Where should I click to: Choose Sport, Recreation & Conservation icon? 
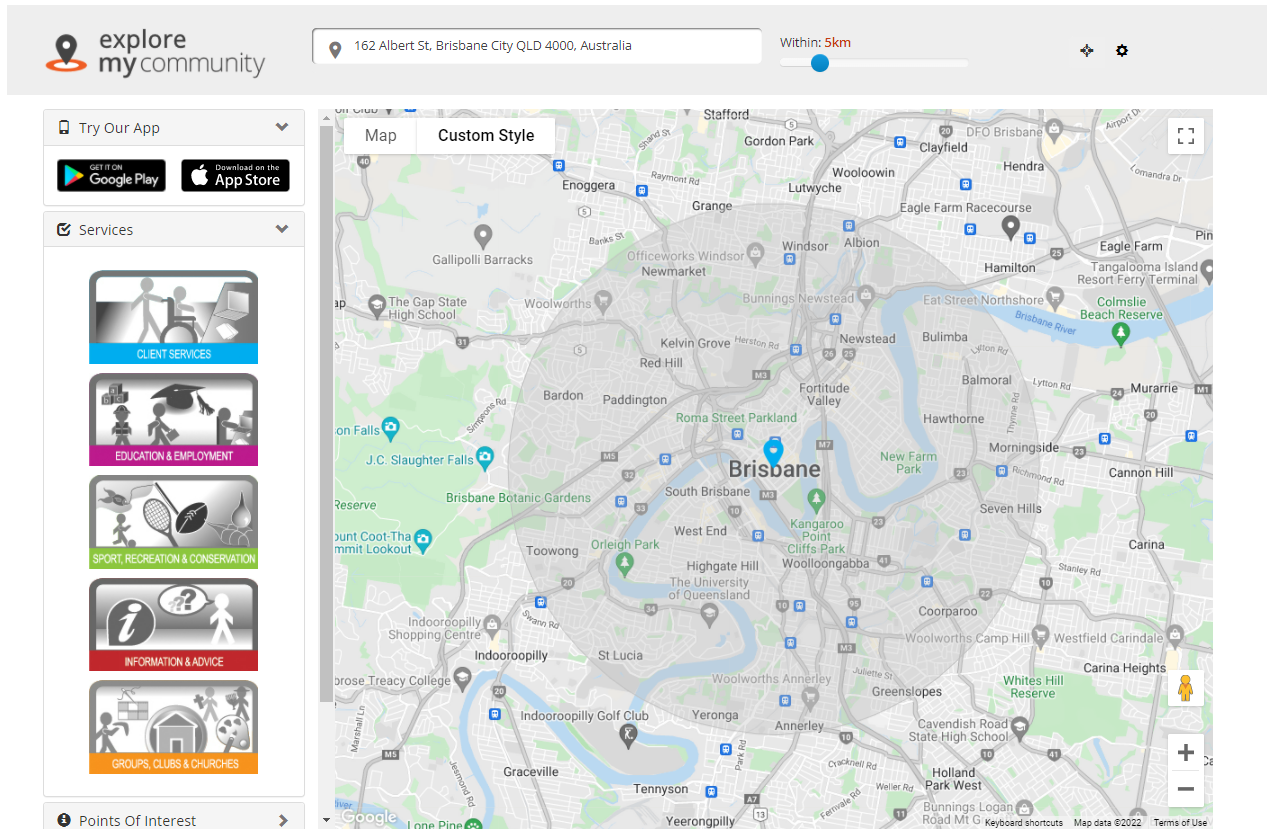pyautogui.click(x=173, y=522)
